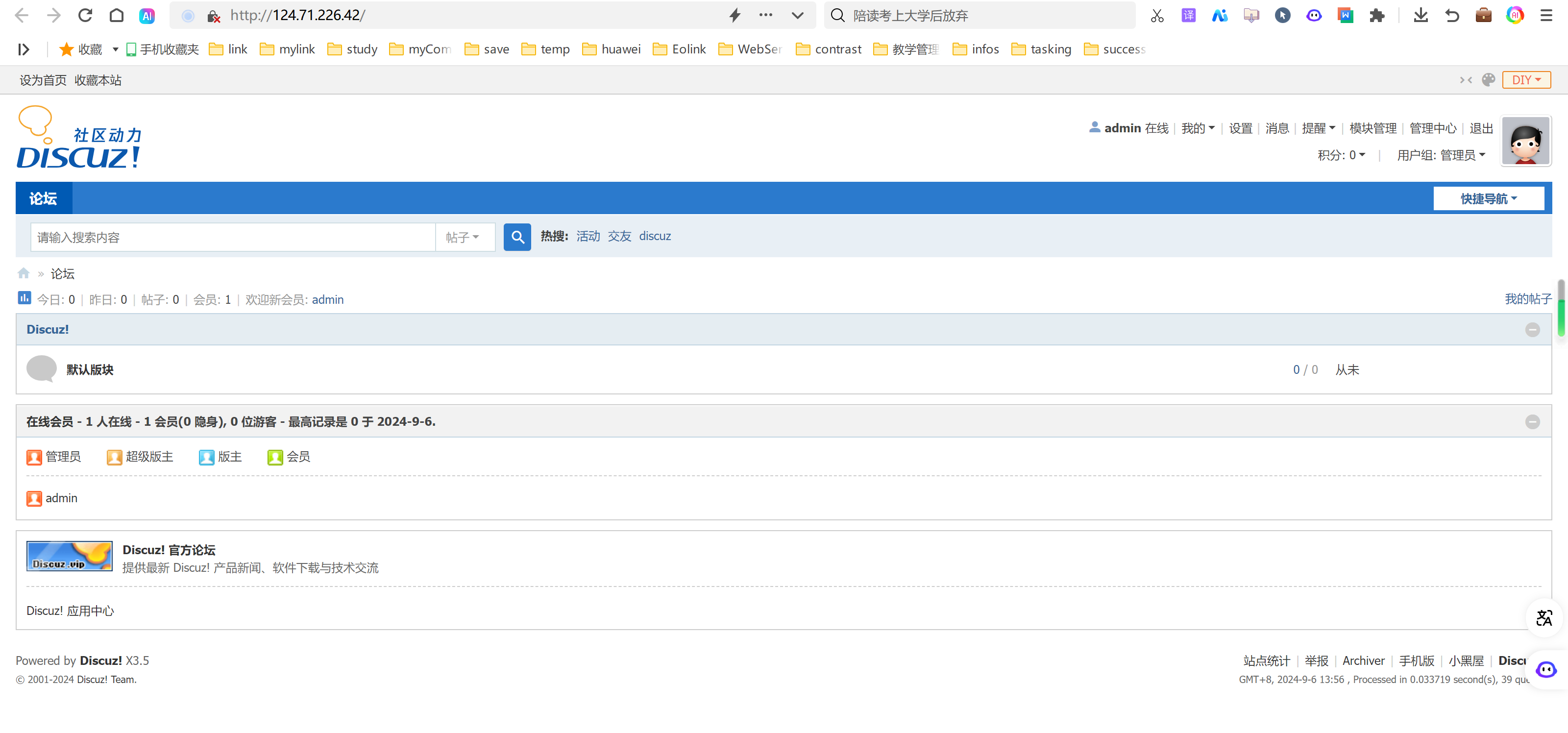
Task: Click the undo closed tab icon
Action: 1452,15
